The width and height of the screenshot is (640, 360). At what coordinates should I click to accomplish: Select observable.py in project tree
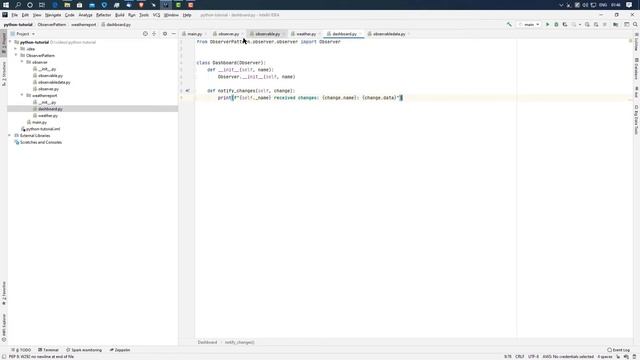50,76
